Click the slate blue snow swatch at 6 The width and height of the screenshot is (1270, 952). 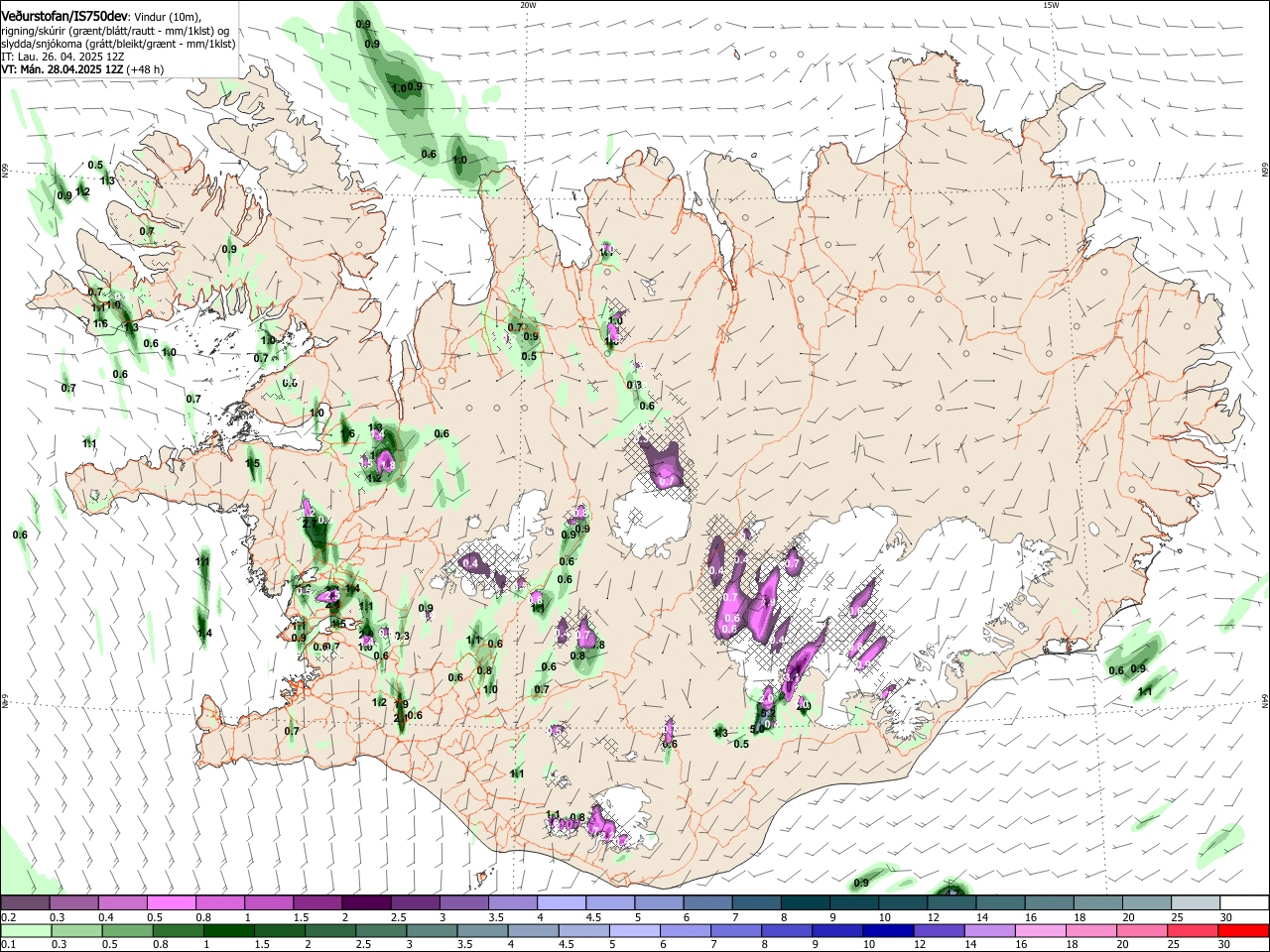click(x=705, y=903)
